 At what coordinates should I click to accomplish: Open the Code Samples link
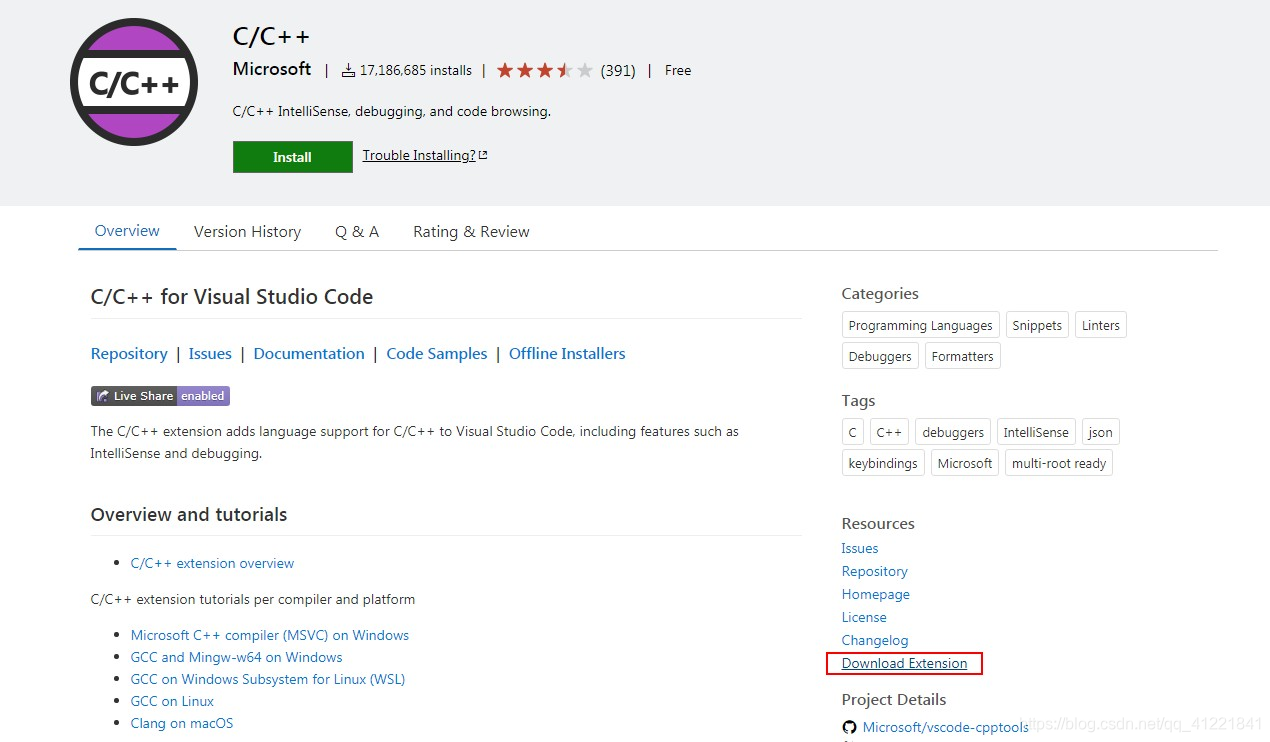coord(437,353)
